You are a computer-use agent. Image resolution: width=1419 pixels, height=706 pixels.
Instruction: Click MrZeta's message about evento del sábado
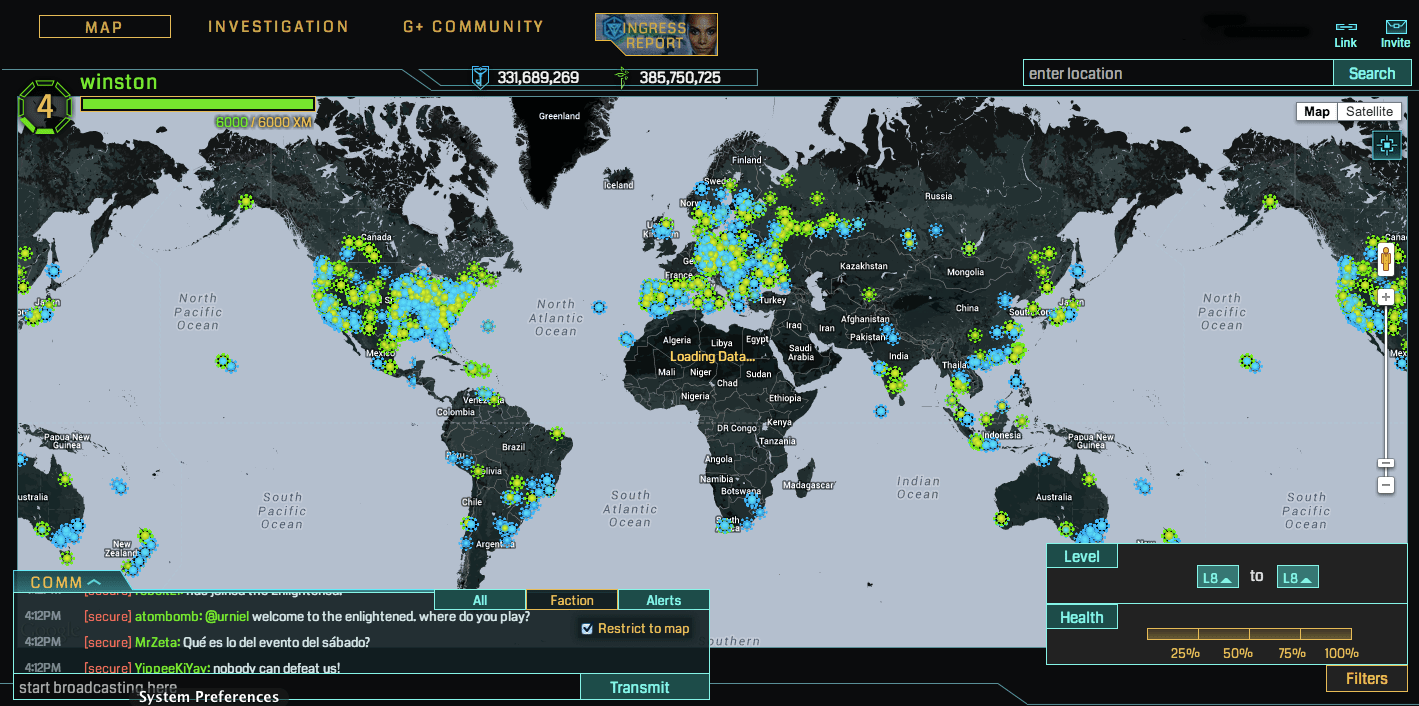pos(277,642)
